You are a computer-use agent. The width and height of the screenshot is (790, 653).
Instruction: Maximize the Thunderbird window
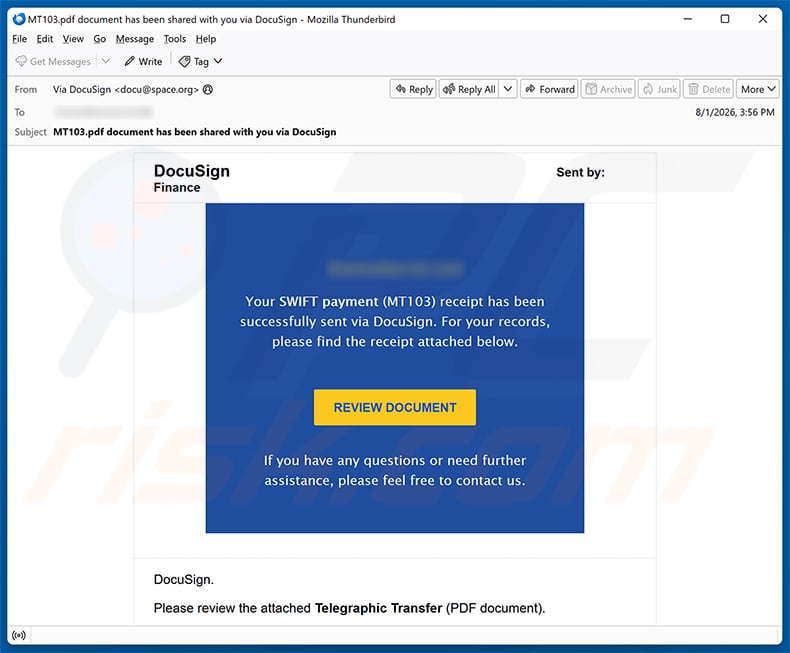pos(725,19)
